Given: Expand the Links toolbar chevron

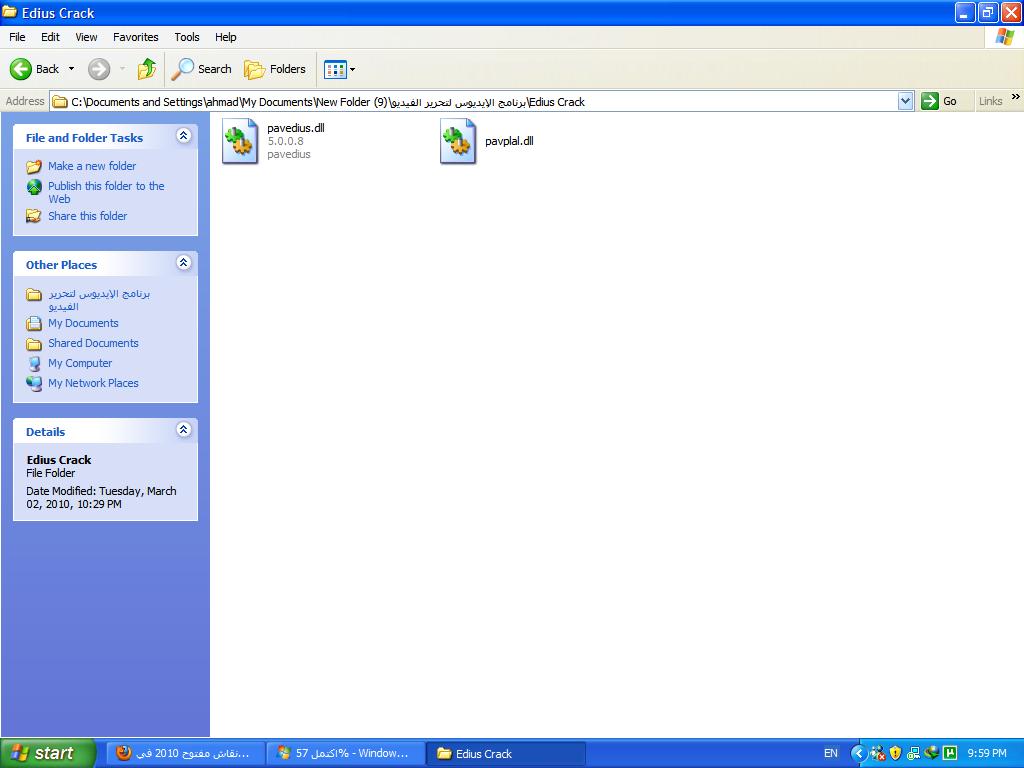Looking at the screenshot, I should [x=1016, y=97].
